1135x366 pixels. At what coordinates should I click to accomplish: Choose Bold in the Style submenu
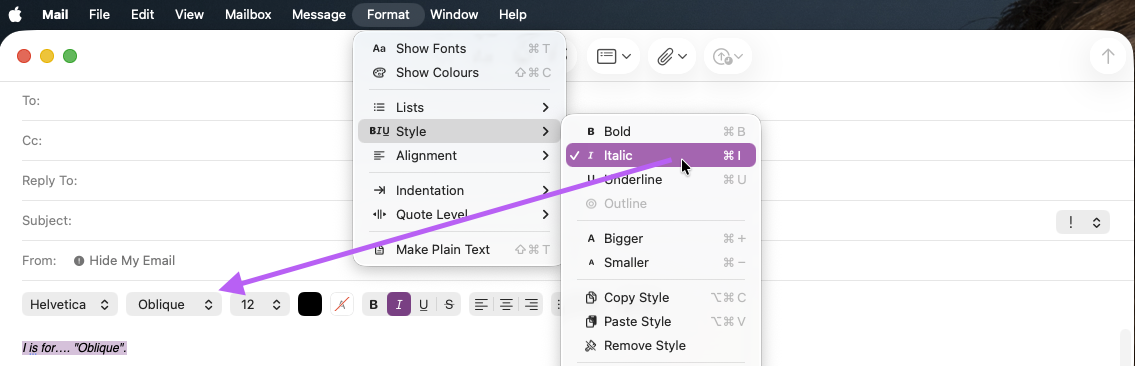(x=661, y=132)
